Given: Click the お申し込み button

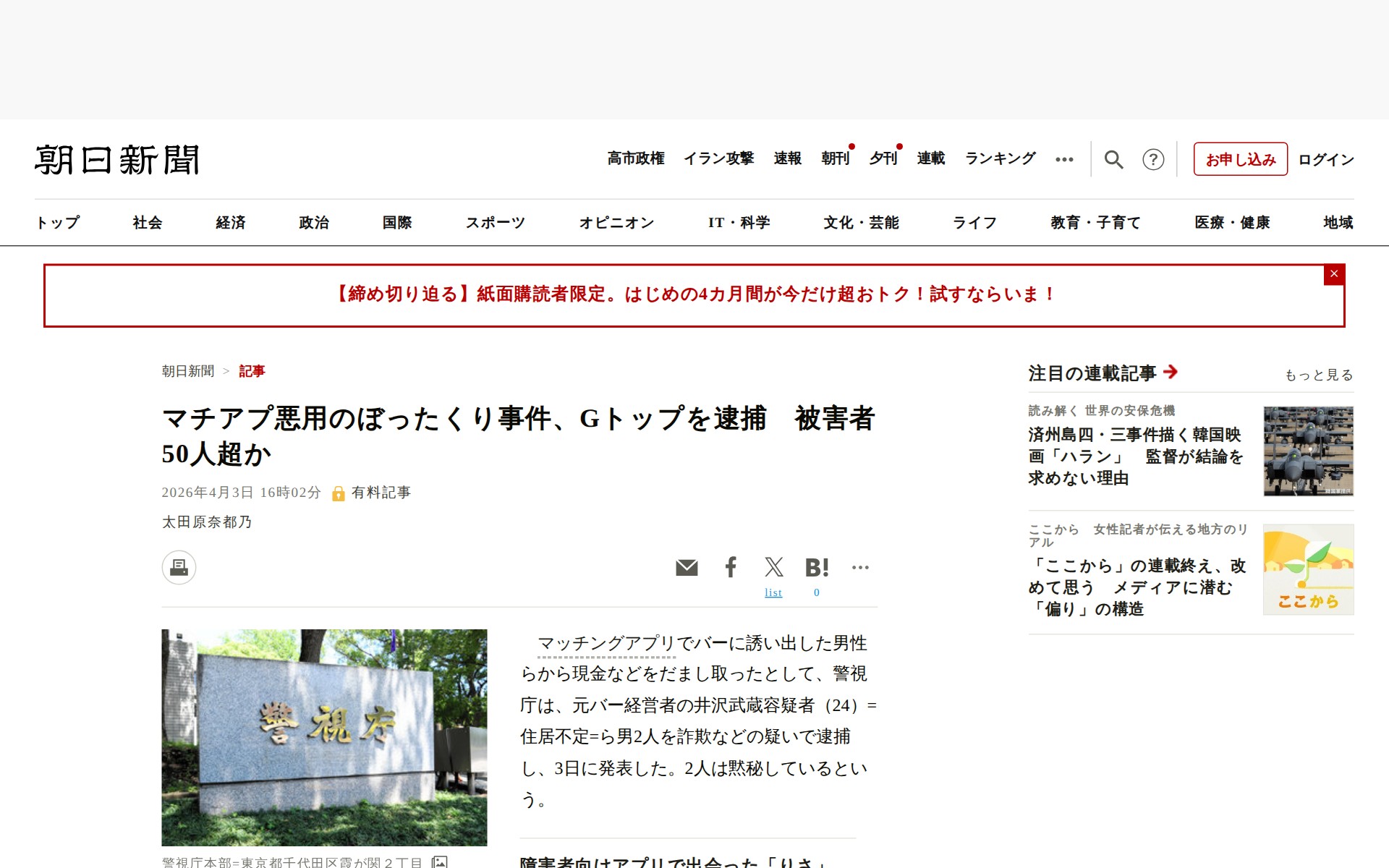Looking at the screenshot, I should (1240, 159).
